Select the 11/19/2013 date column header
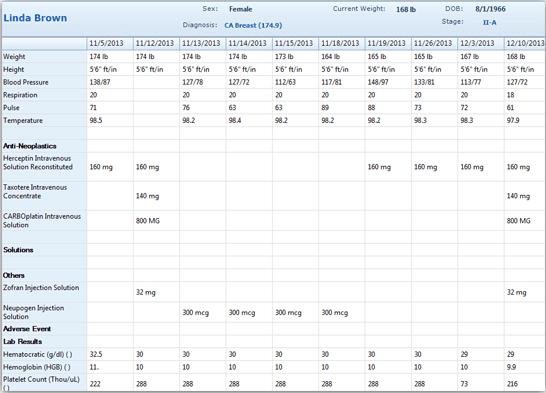546x393 pixels. coord(387,43)
